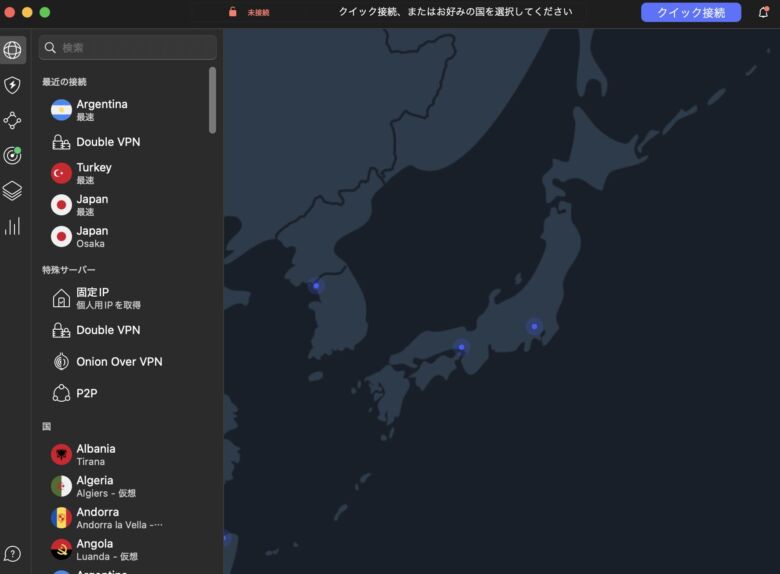
Task: Click the Osaka server dot on map
Action: (462, 347)
